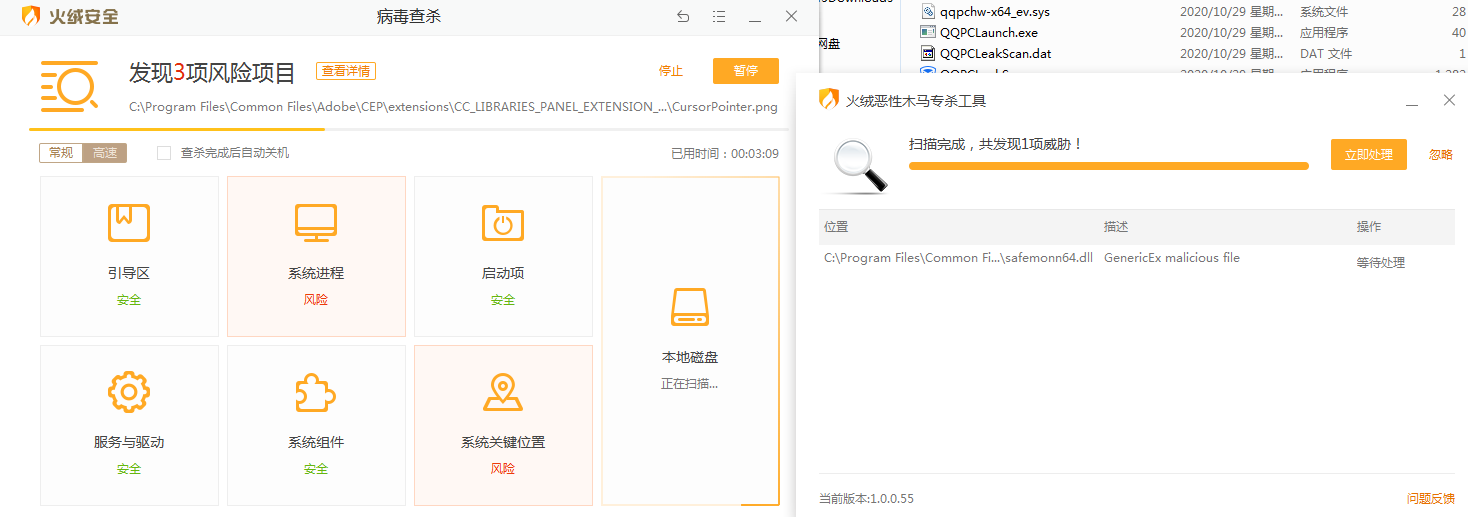
Task: Click the Huorong Security shield logo
Action: click(32, 17)
